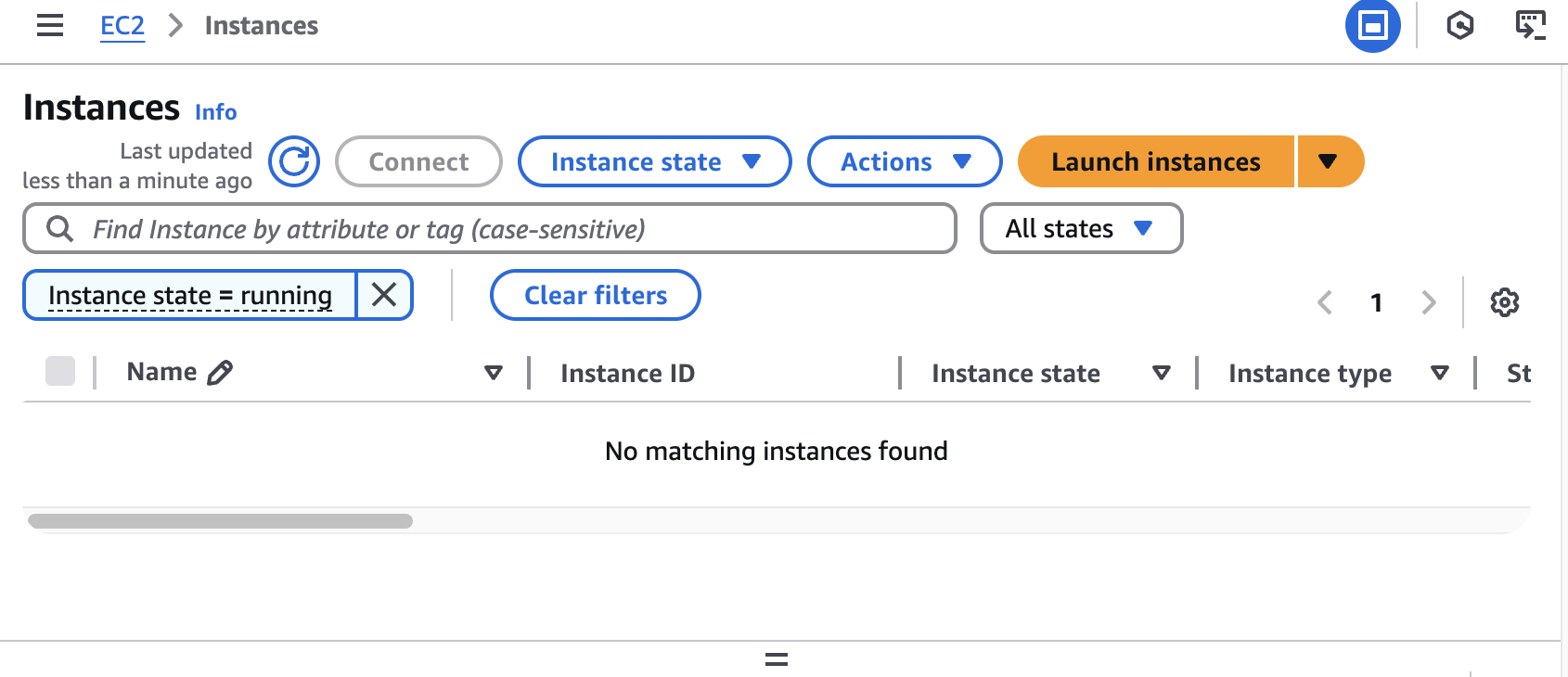The image size is (1568, 677).
Task: Open the hamburger navigation menu
Action: [x=50, y=26]
